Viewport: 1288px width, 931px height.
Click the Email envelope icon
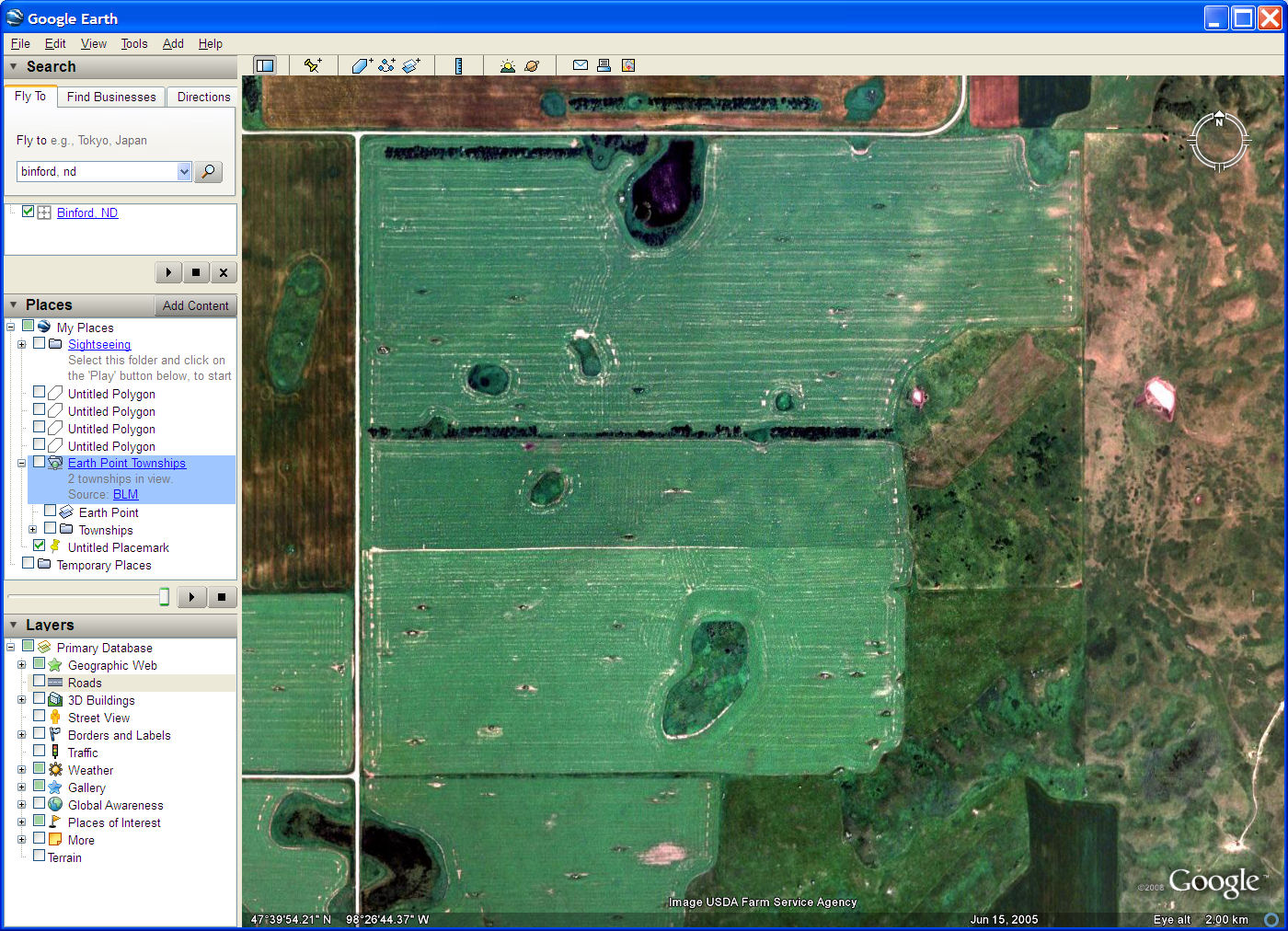[x=581, y=65]
